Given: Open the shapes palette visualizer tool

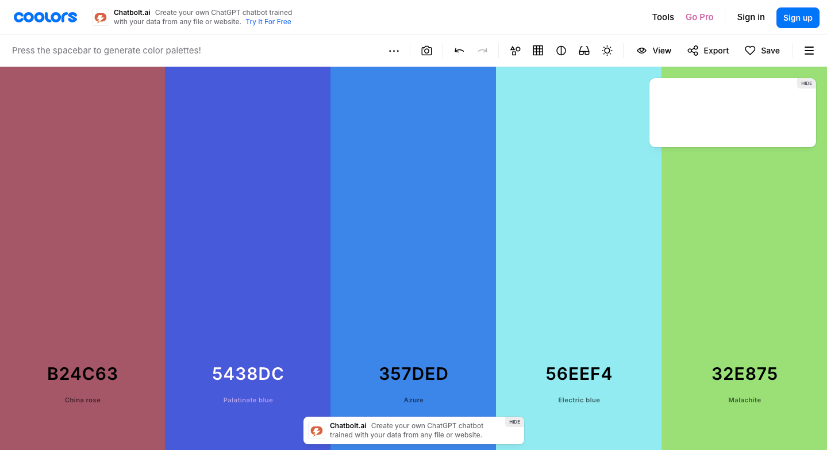Looking at the screenshot, I should point(515,50).
